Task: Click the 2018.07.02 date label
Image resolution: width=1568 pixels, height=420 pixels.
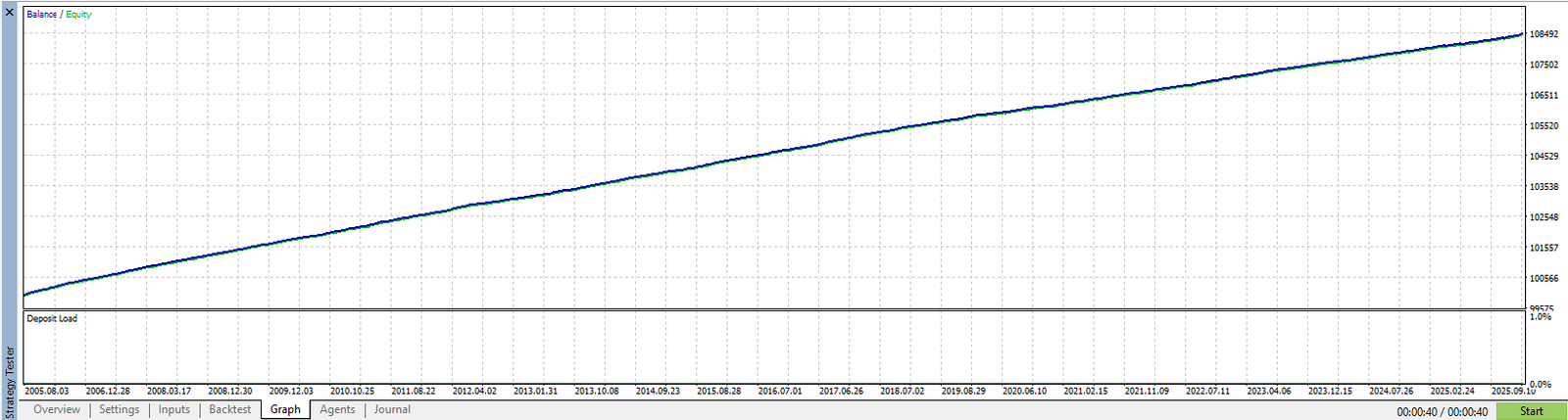Action: pyautogui.click(x=902, y=392)
